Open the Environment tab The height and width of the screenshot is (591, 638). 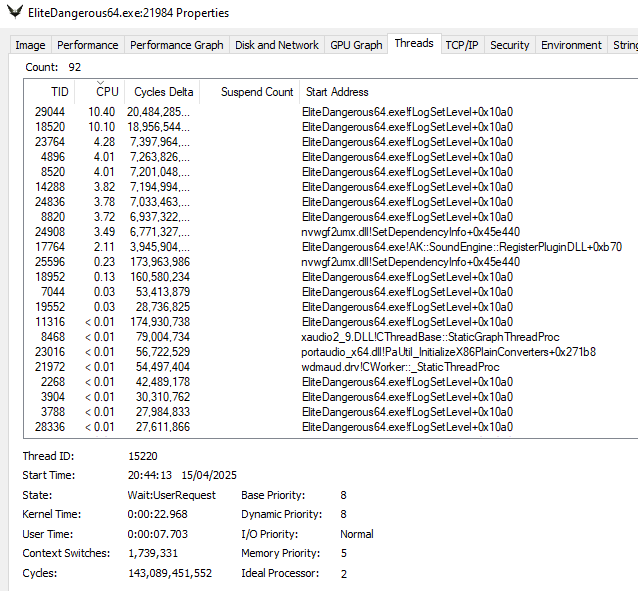[x=571, y=45]
